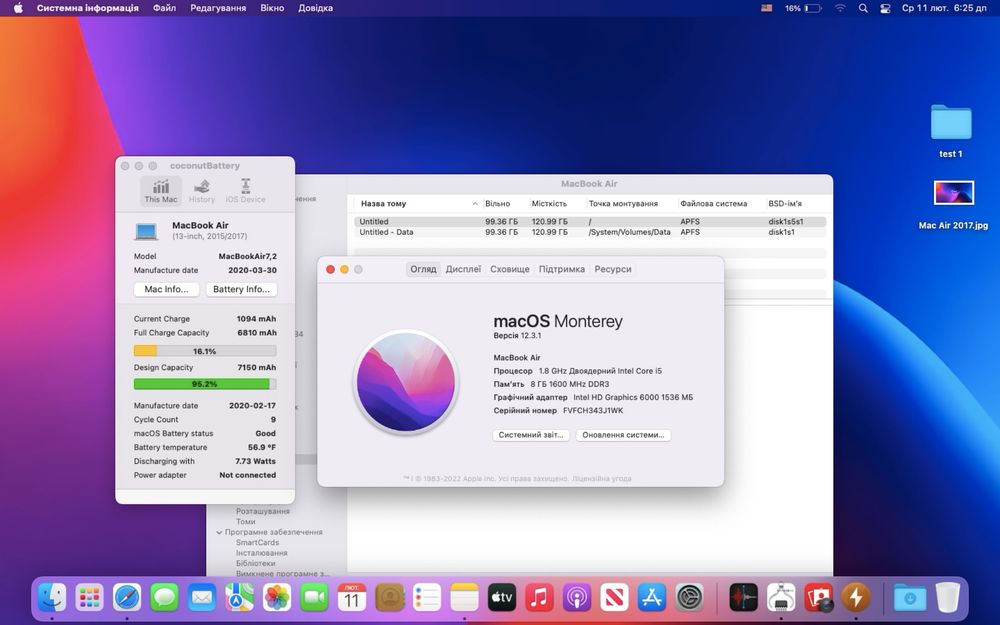
Task: Click the Місткість column header
Action: coord(549,203)
